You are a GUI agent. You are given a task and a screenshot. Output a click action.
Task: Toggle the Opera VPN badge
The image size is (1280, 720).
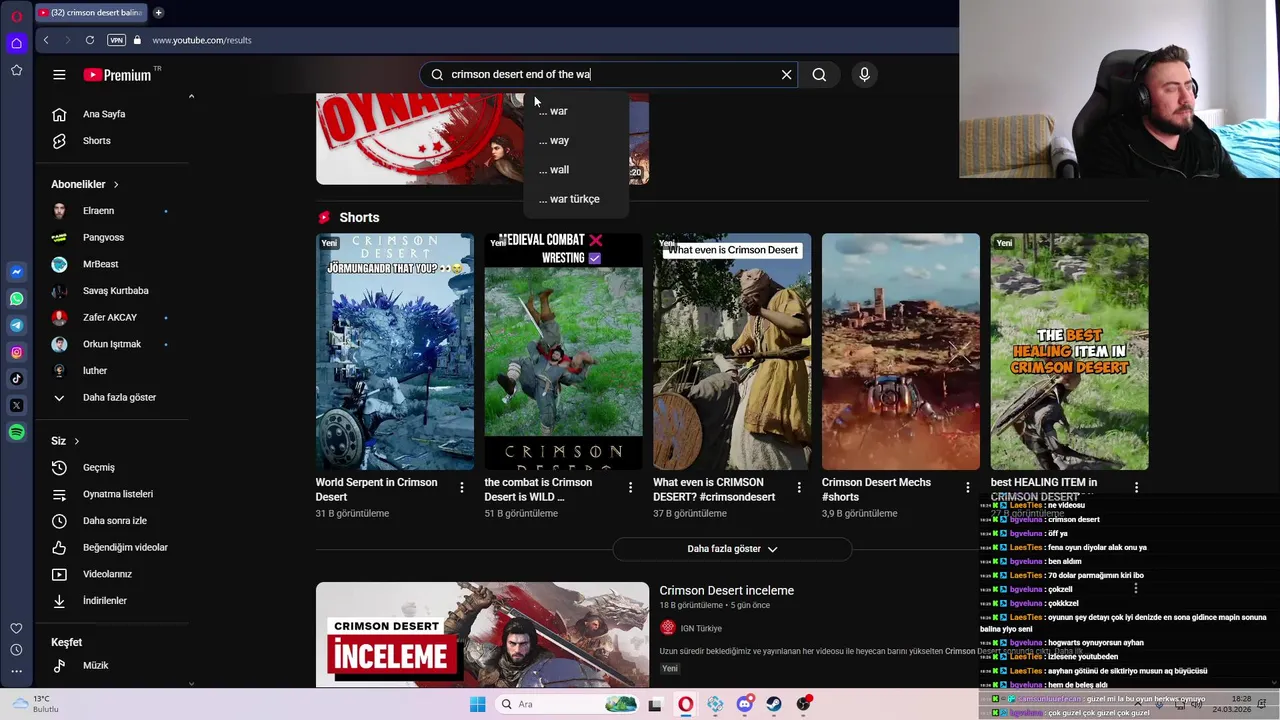click(x=117, y=40)
